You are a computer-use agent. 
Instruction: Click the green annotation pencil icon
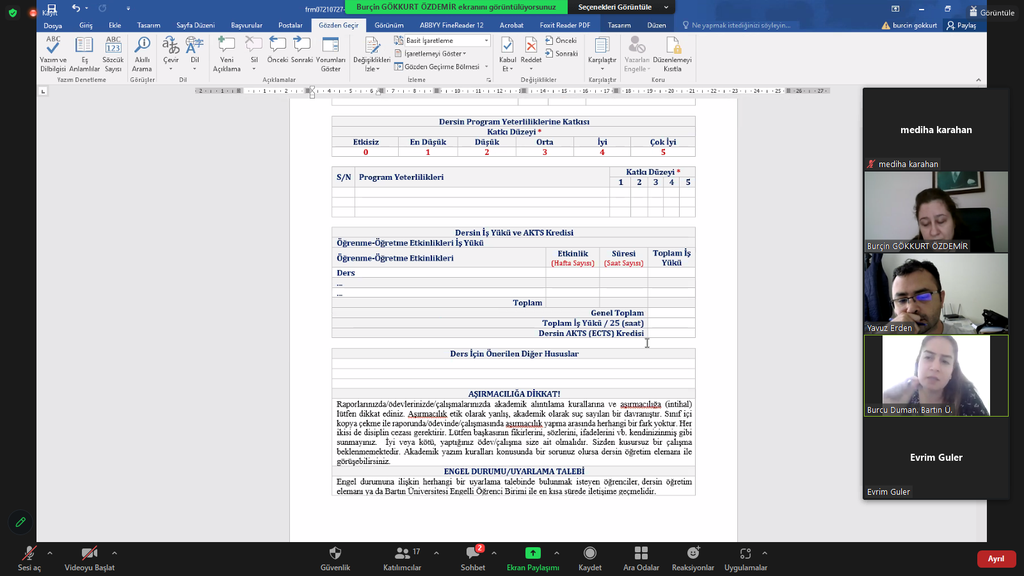click(19, 522)
